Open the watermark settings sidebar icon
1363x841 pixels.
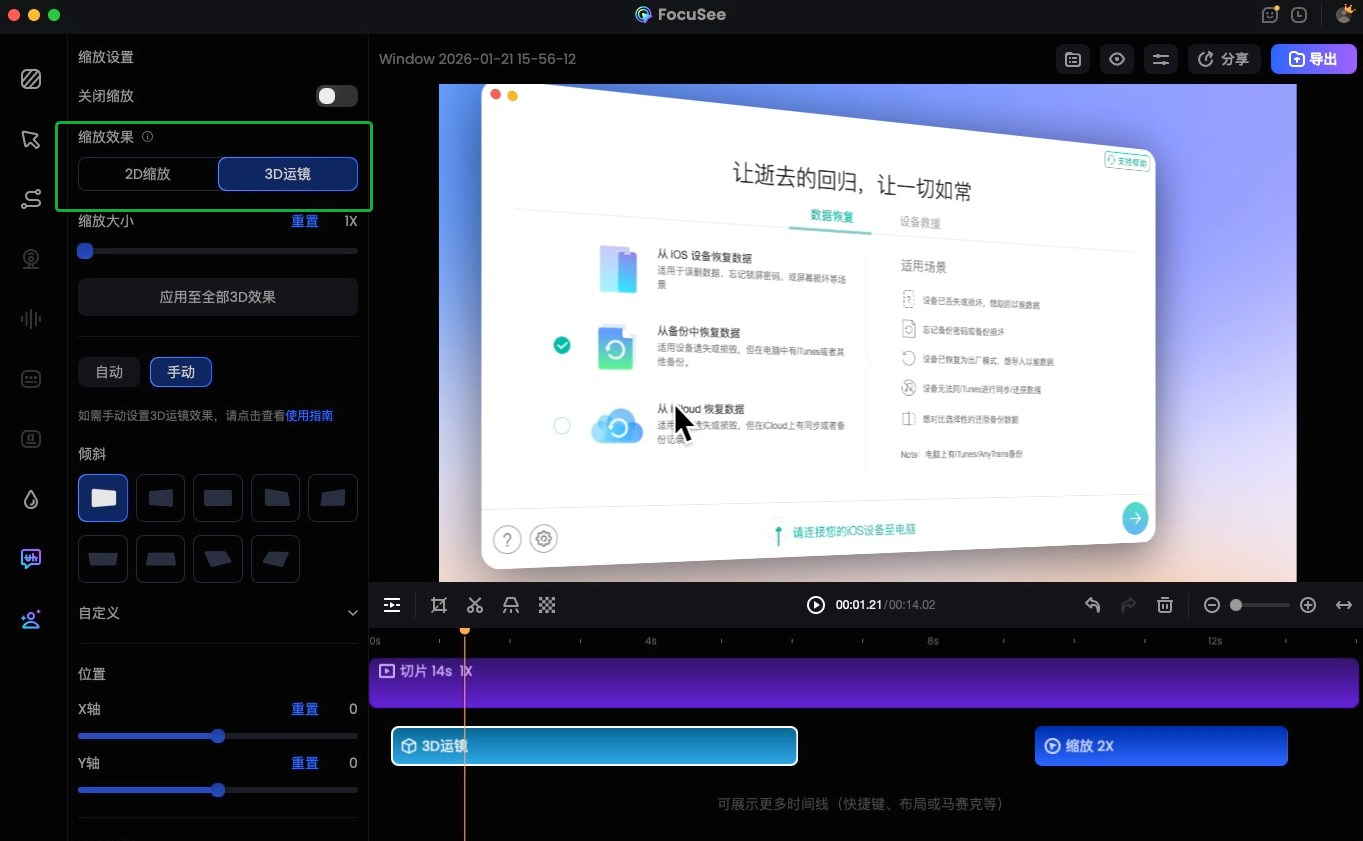[x=31, y=439]
